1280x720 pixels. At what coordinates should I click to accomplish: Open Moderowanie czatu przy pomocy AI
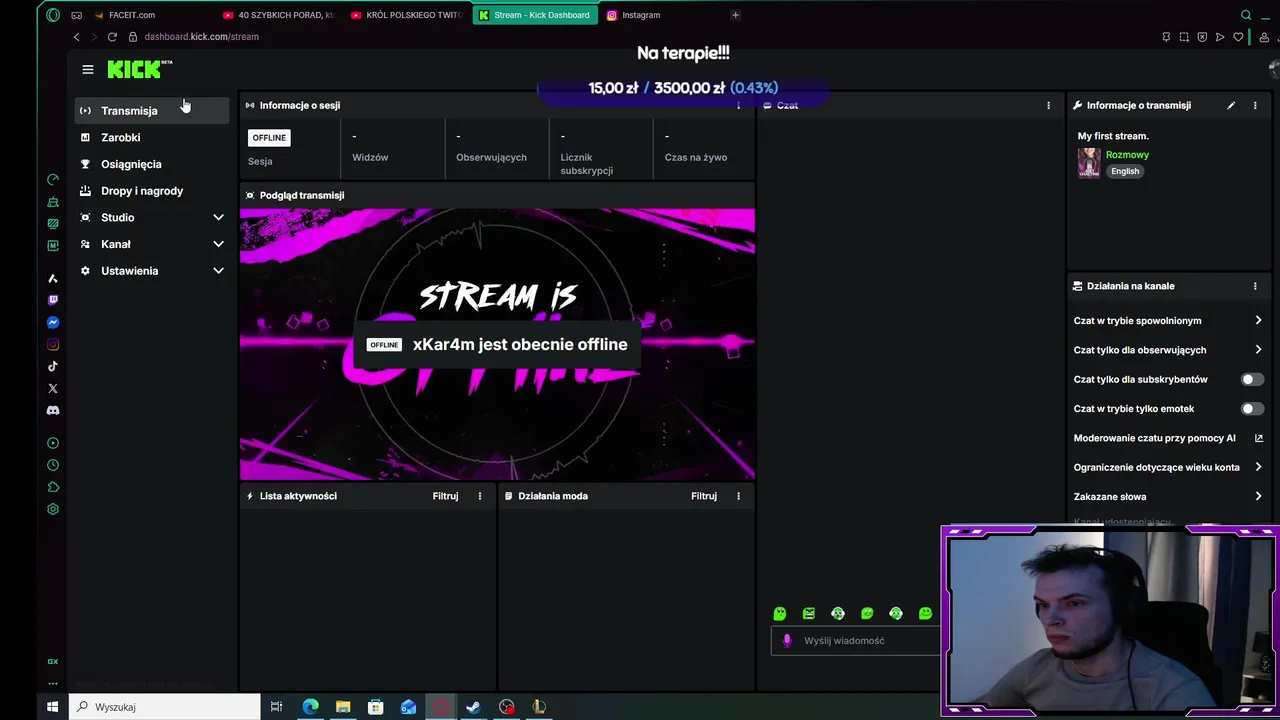tap(1168, 438)
